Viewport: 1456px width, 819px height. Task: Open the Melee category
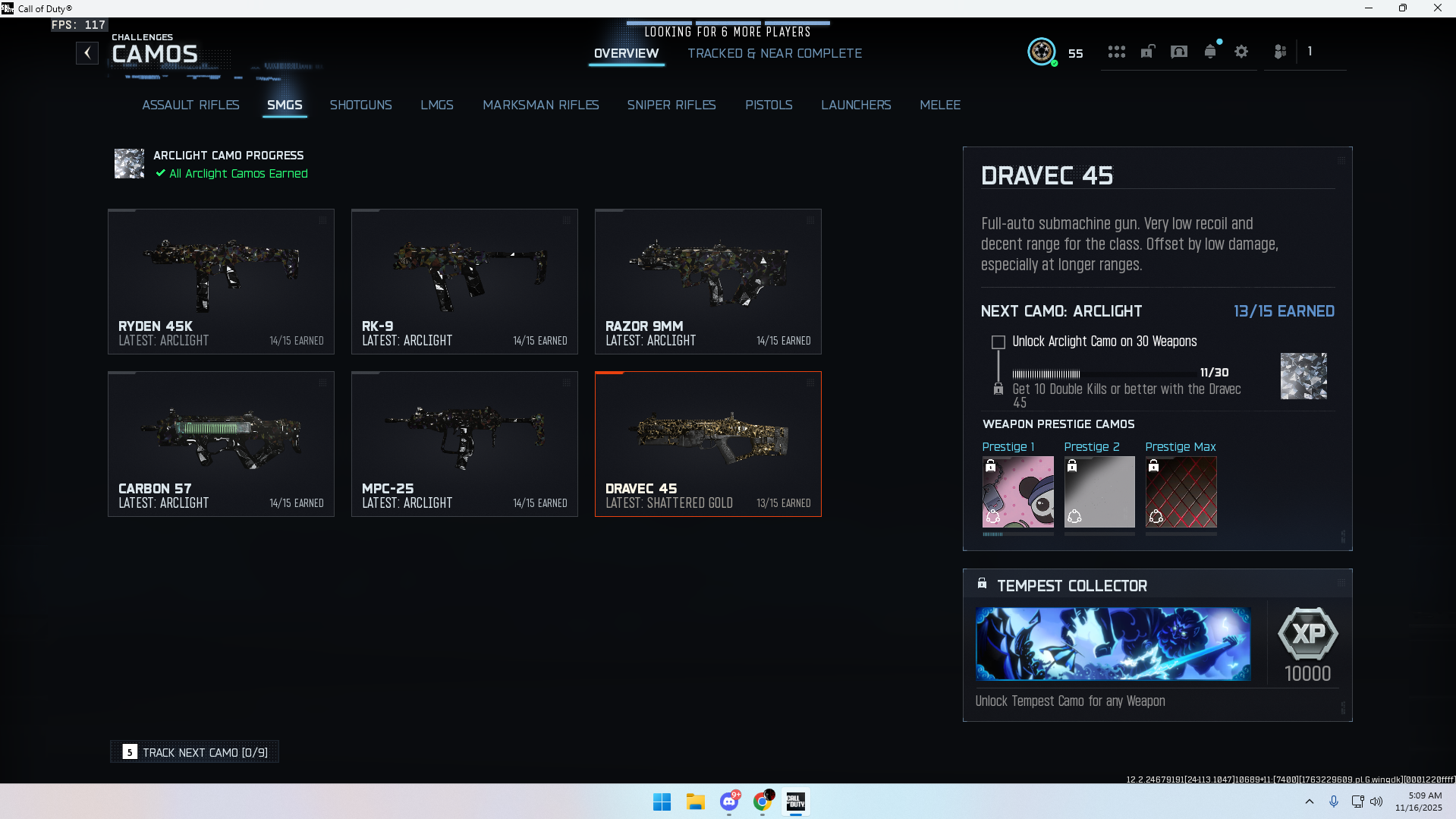click(940, 105)
